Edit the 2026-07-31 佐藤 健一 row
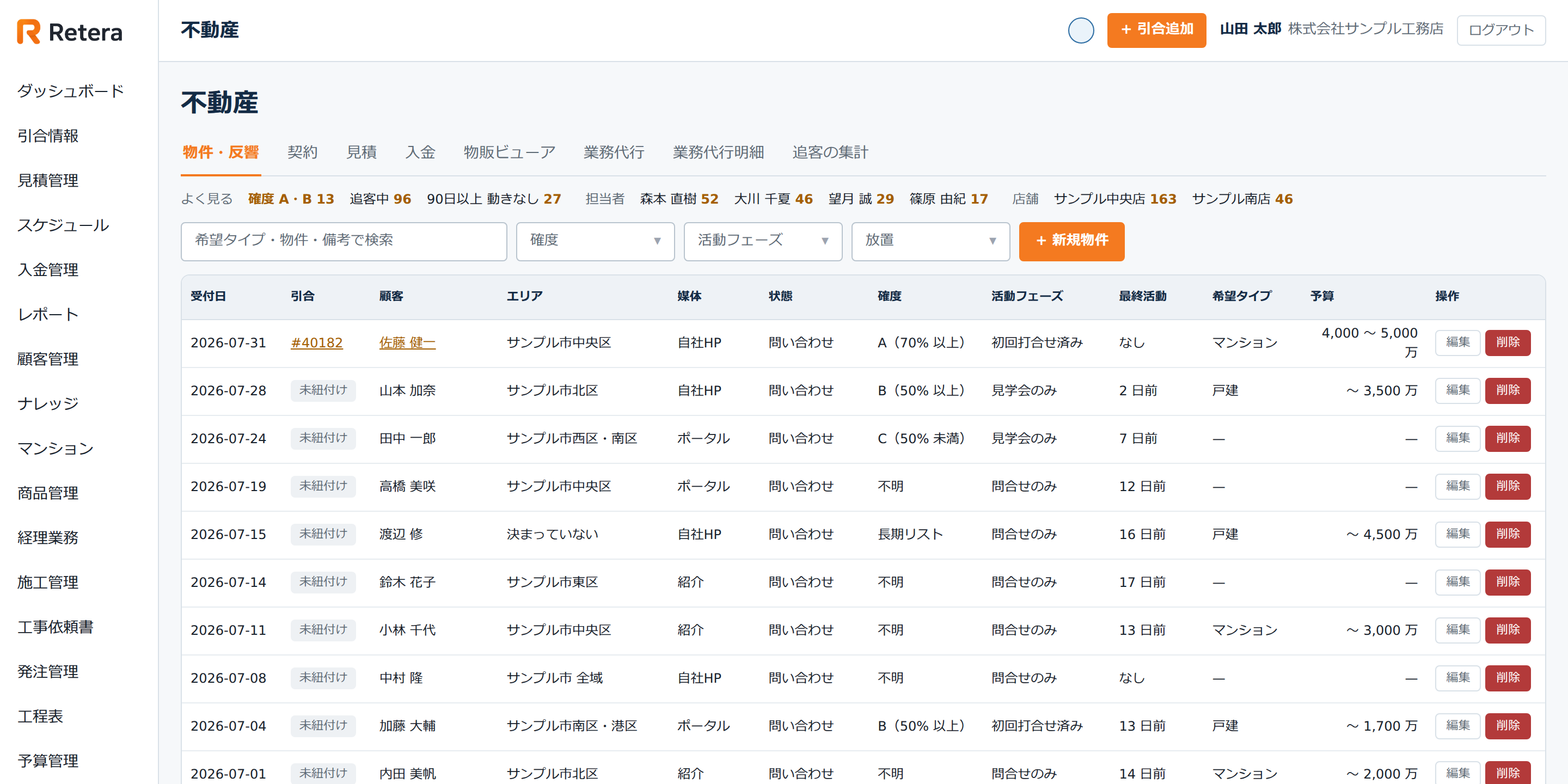Image resolution: width=1568 pixels, height=784 pixels. point(1457,342)
